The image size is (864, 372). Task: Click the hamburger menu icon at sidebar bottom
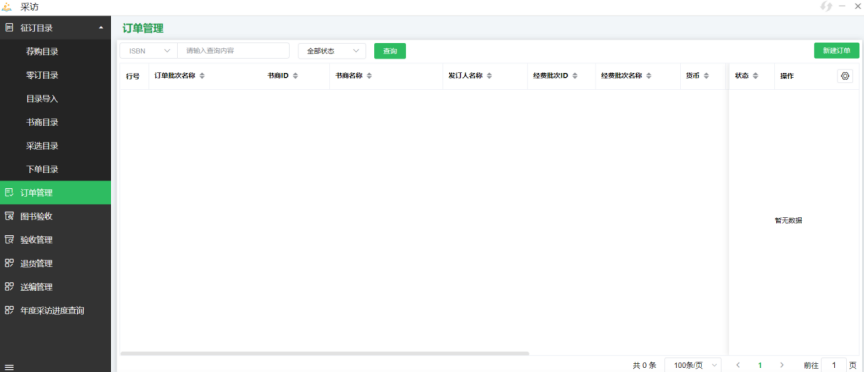point(9,367)
